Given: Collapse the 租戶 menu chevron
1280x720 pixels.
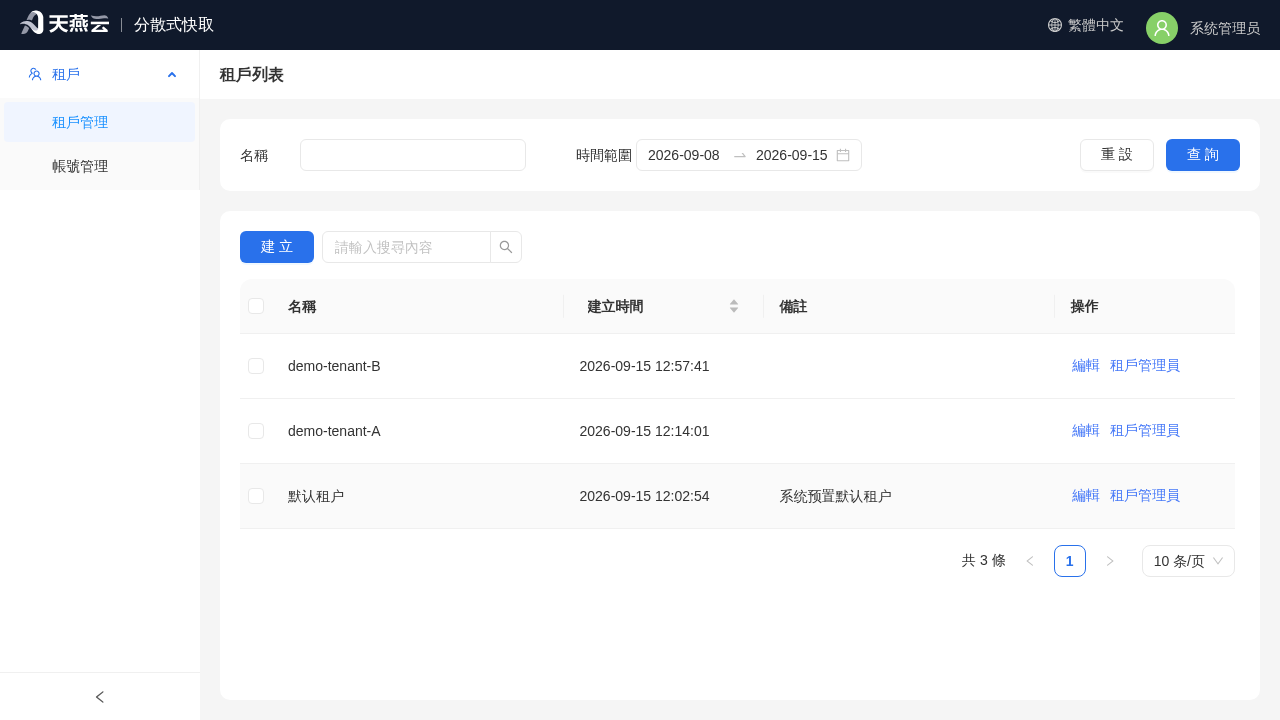Looking at the screenshot, I should [172, 74].
